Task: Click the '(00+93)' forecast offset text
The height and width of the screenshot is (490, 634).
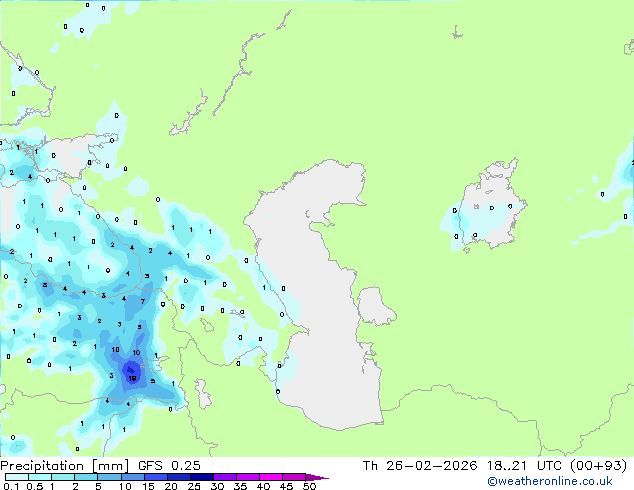Action: (x=598, y=466)
